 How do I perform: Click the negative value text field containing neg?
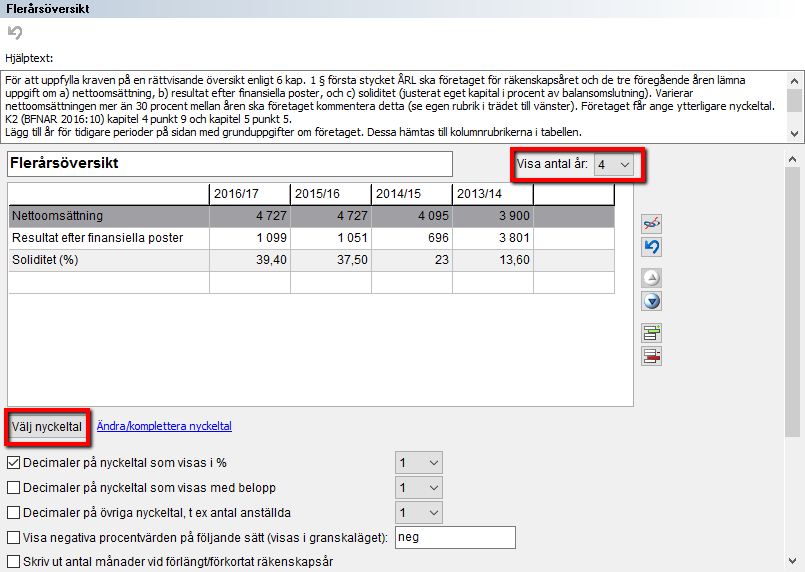[x=455, y=538]
